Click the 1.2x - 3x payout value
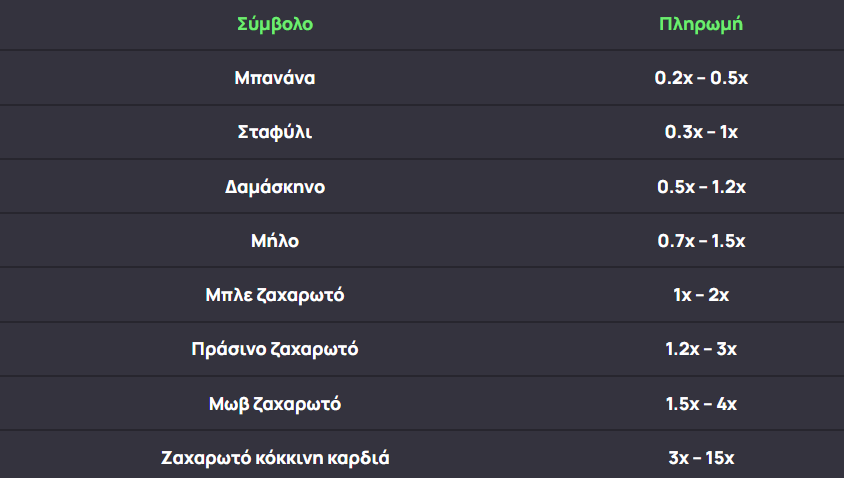The image size is (844, 478). 701,349
